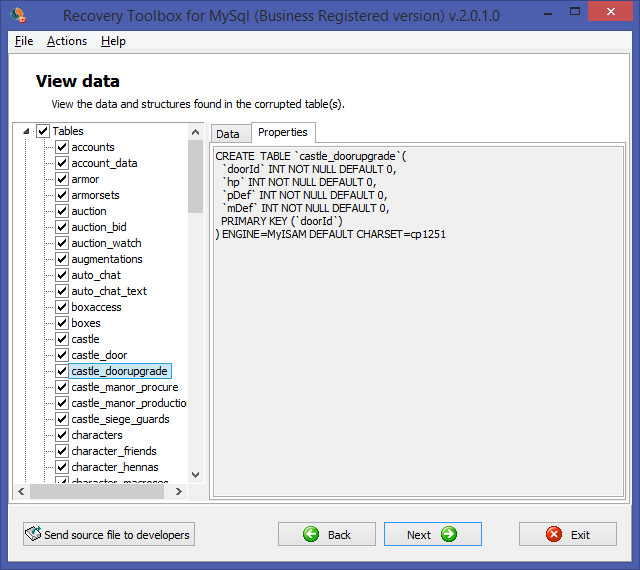Select the auto_chat table row
This screenshot has width=640, height=570.
pyautogui.click(x=96, y=275)
